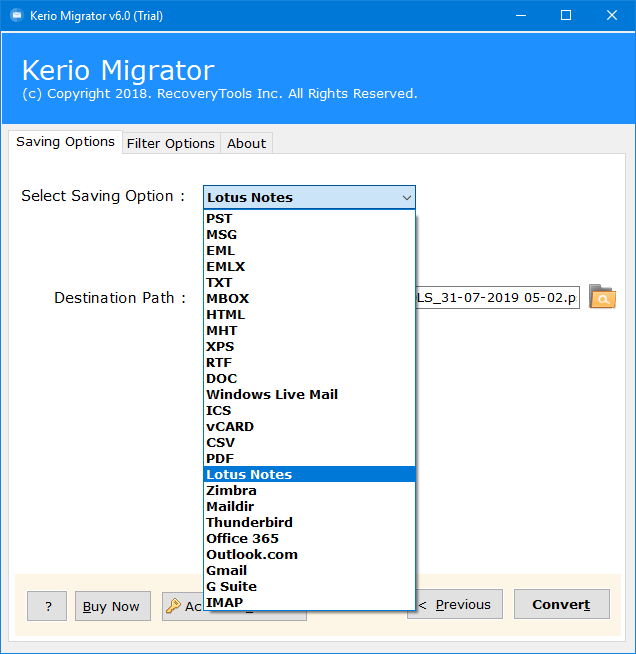
Task: Select Thunderbird saving option
Action: 309,522
